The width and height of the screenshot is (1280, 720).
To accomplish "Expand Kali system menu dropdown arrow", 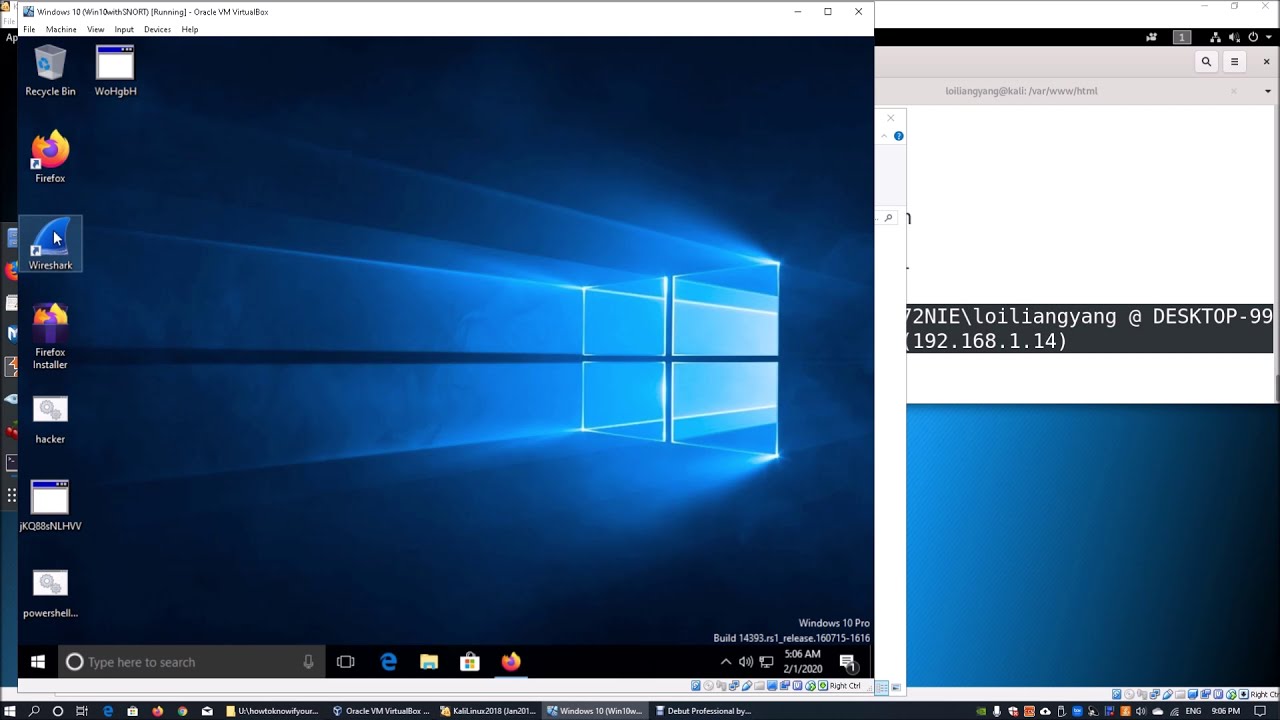I will pyautogui.click(x=1267, y=37).
